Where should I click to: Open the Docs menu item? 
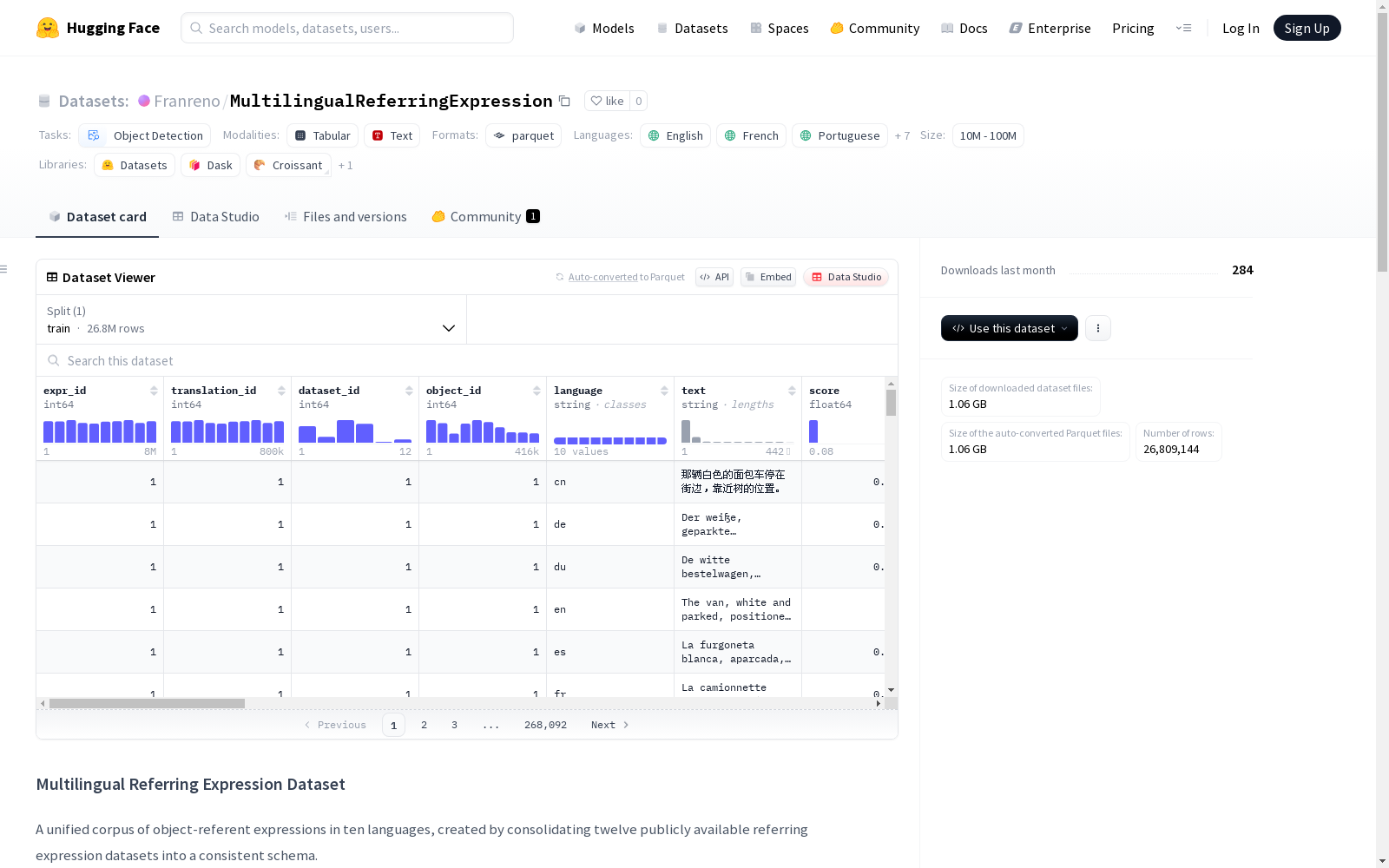point(964,28)
